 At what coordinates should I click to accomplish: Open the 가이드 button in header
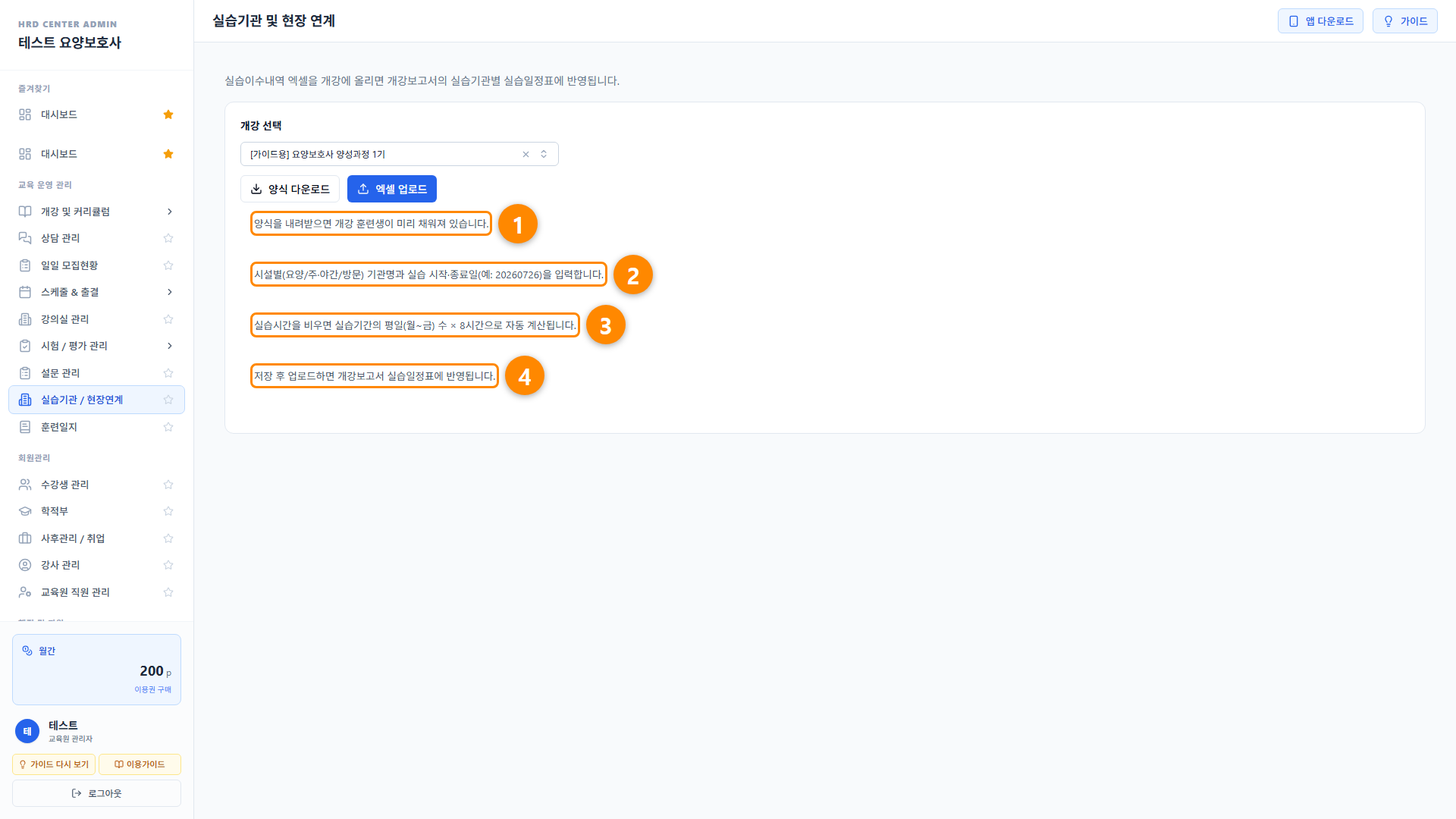point(1404,21)
